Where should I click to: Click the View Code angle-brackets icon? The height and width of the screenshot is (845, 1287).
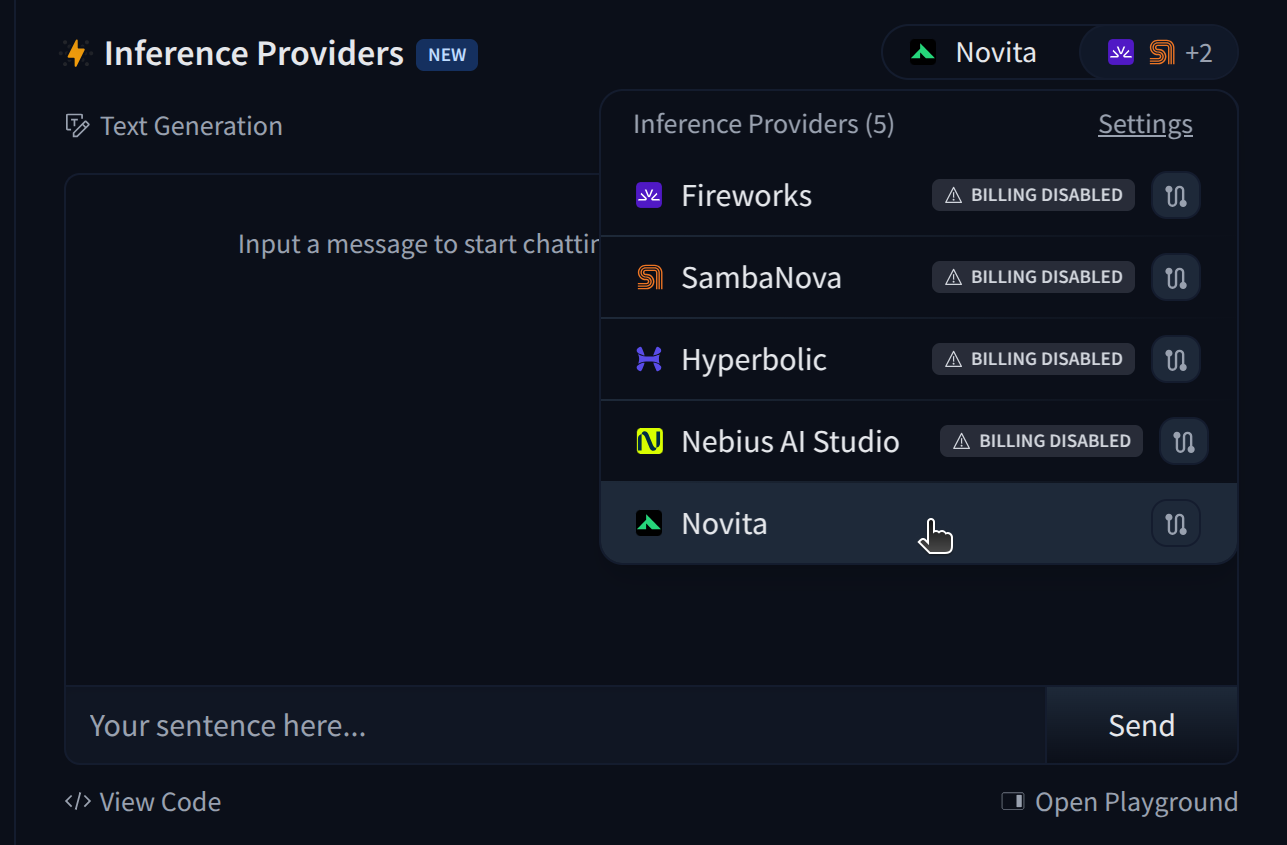[x=76, y=801]
